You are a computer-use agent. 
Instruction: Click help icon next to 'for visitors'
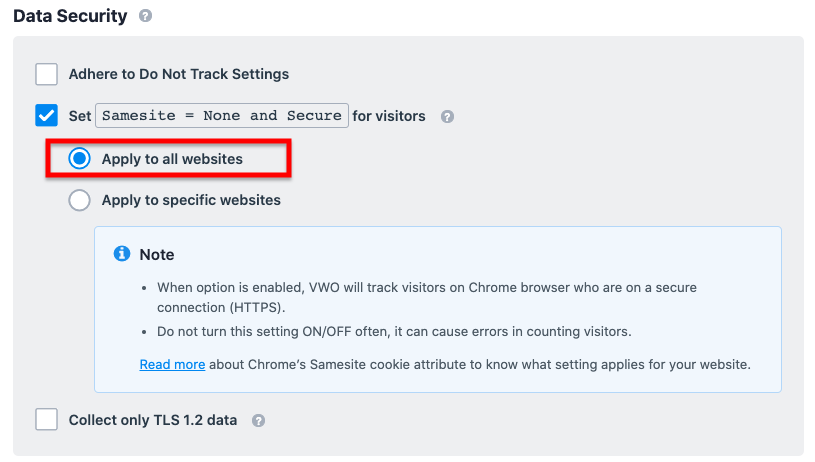(x=447, y=116)
